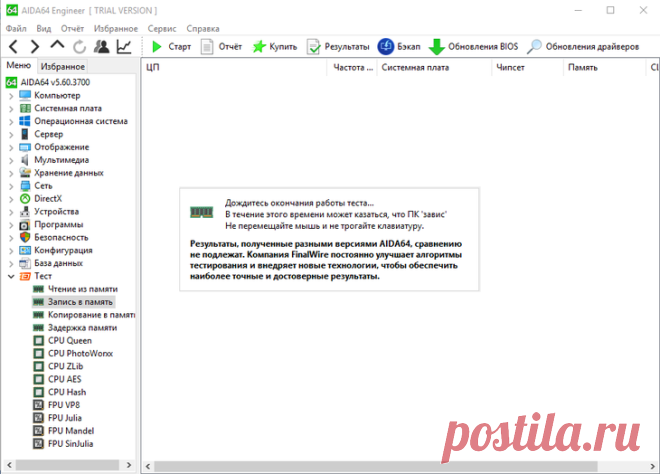Select the DirectX tree item
The height and width of the screenshot is (474, 660).
(x=41, y=199)
